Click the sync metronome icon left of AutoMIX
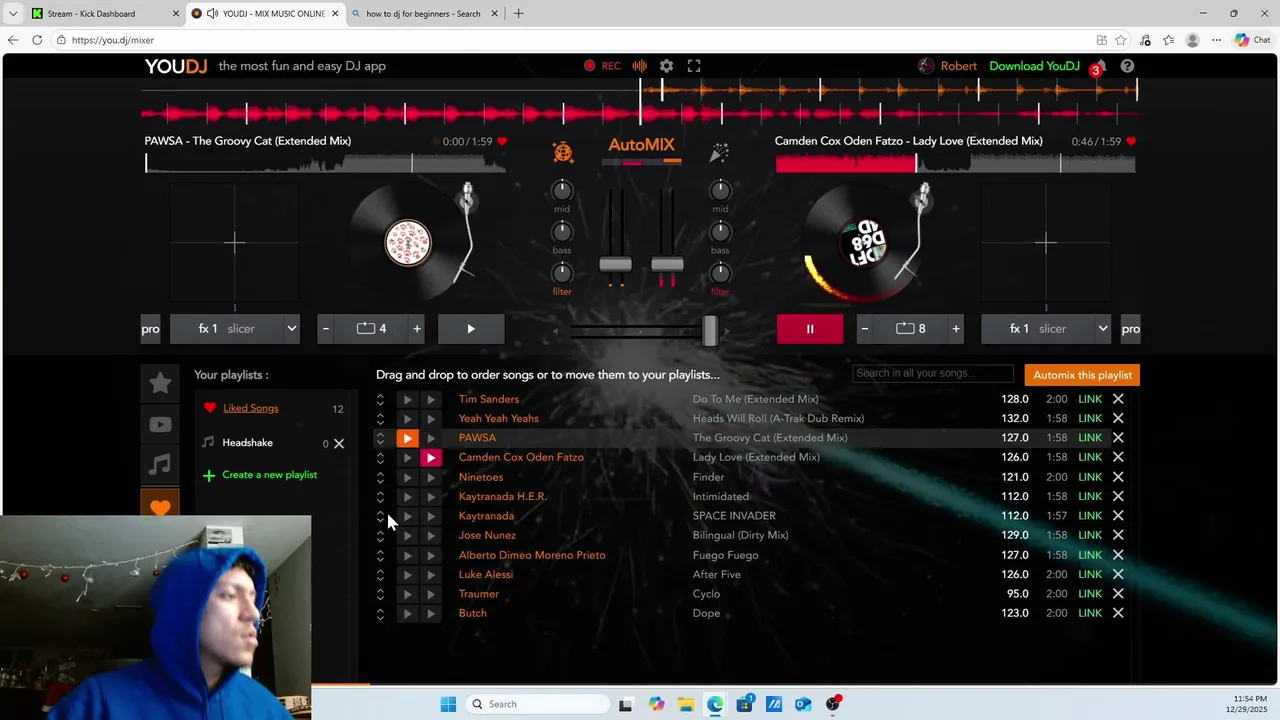 pos(563,152)
